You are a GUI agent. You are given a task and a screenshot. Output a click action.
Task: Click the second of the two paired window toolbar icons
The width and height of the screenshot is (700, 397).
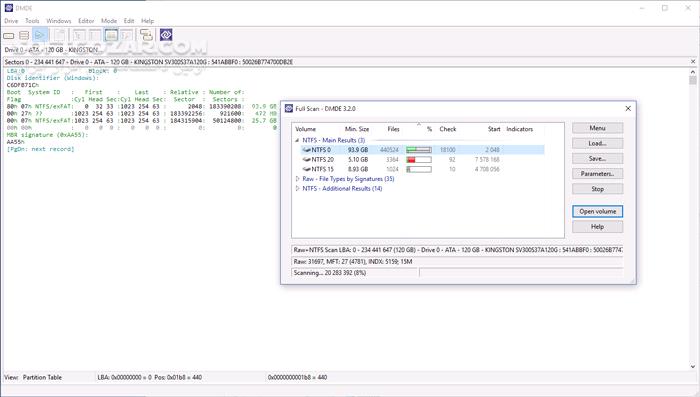click(95, 35)
